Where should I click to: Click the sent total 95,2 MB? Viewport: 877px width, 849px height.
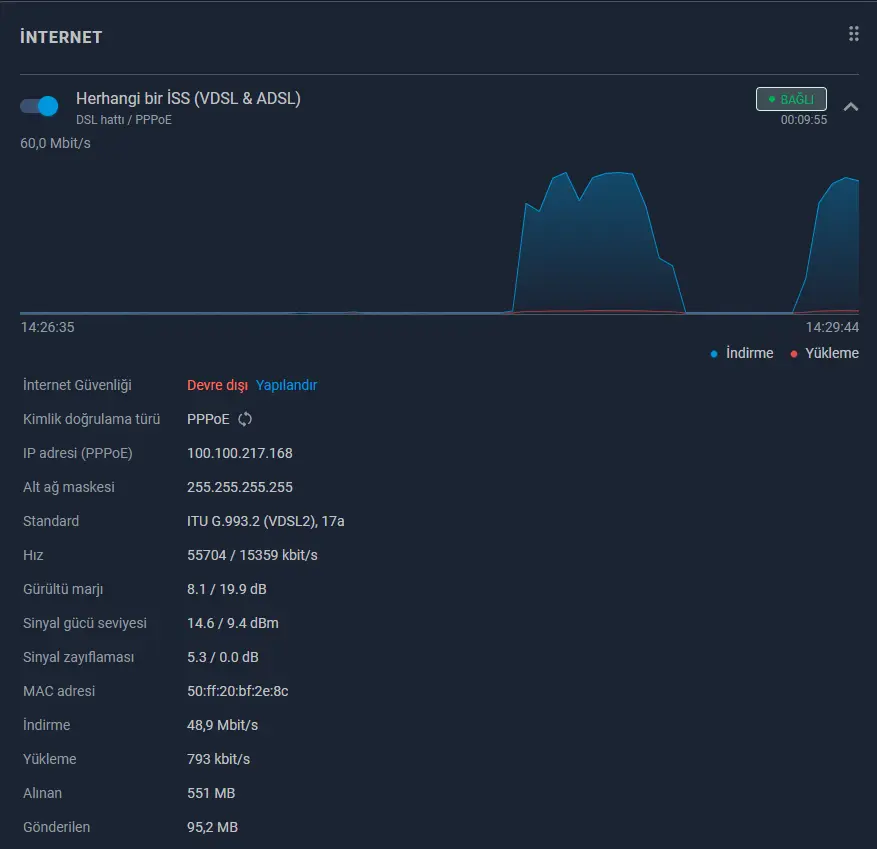coord(213,827)
